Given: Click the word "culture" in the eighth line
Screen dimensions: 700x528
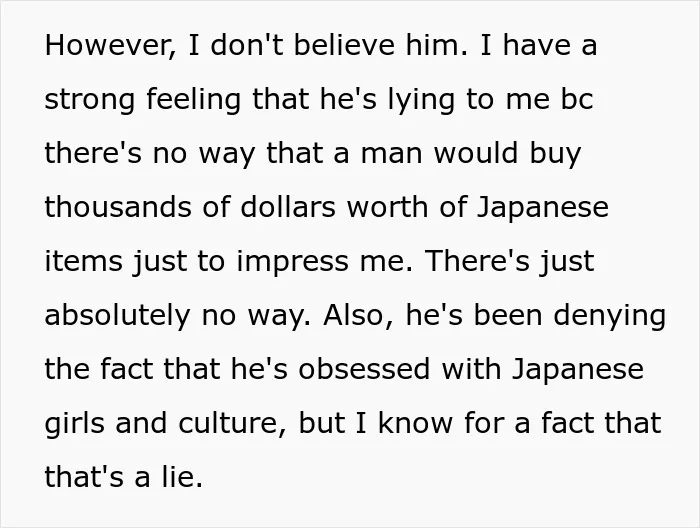Looking at the screenshot, I should tap(232, 423).
